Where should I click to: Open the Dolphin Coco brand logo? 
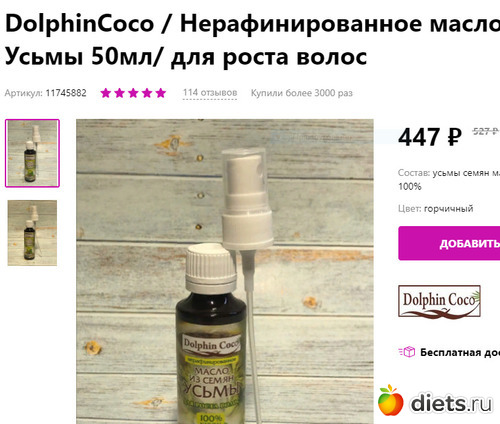point(439,301)
